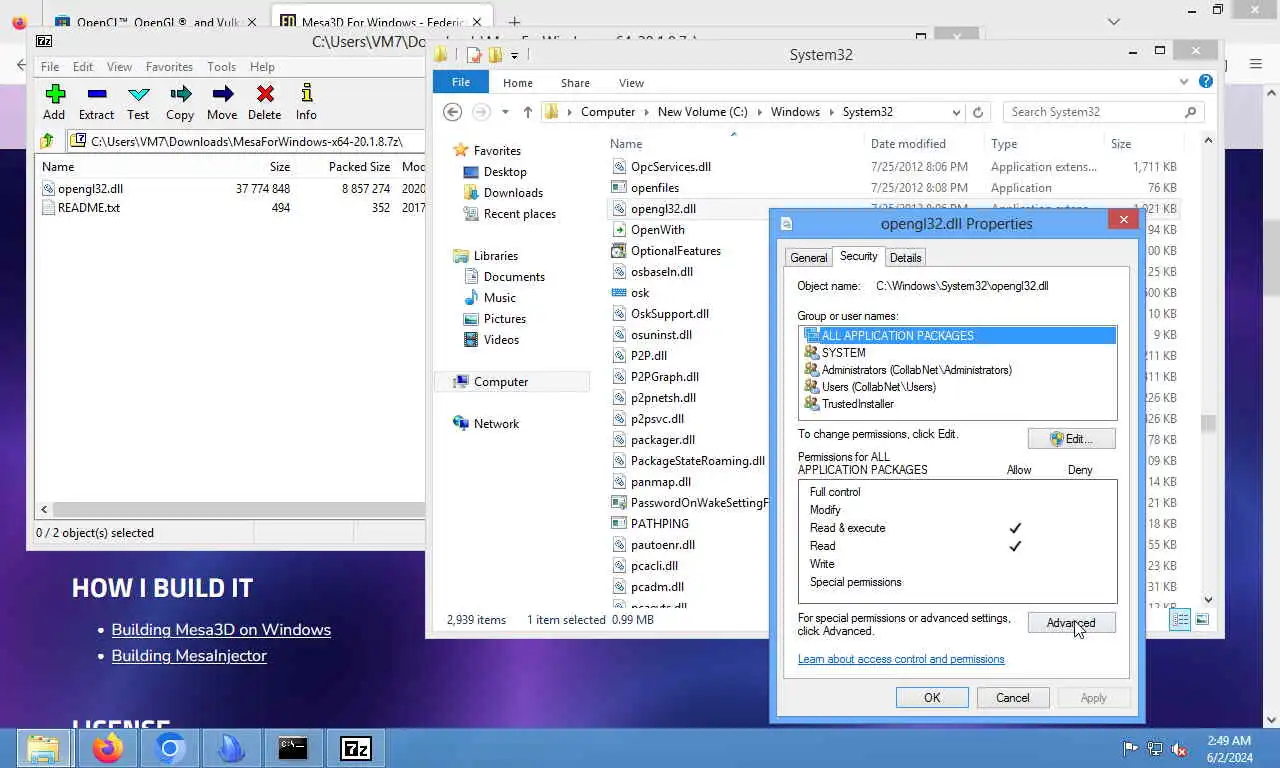This screenshot has width=1280, height=768.
Task: Open the Tools menu in 7-Zip
Action: tap(221, 67)
